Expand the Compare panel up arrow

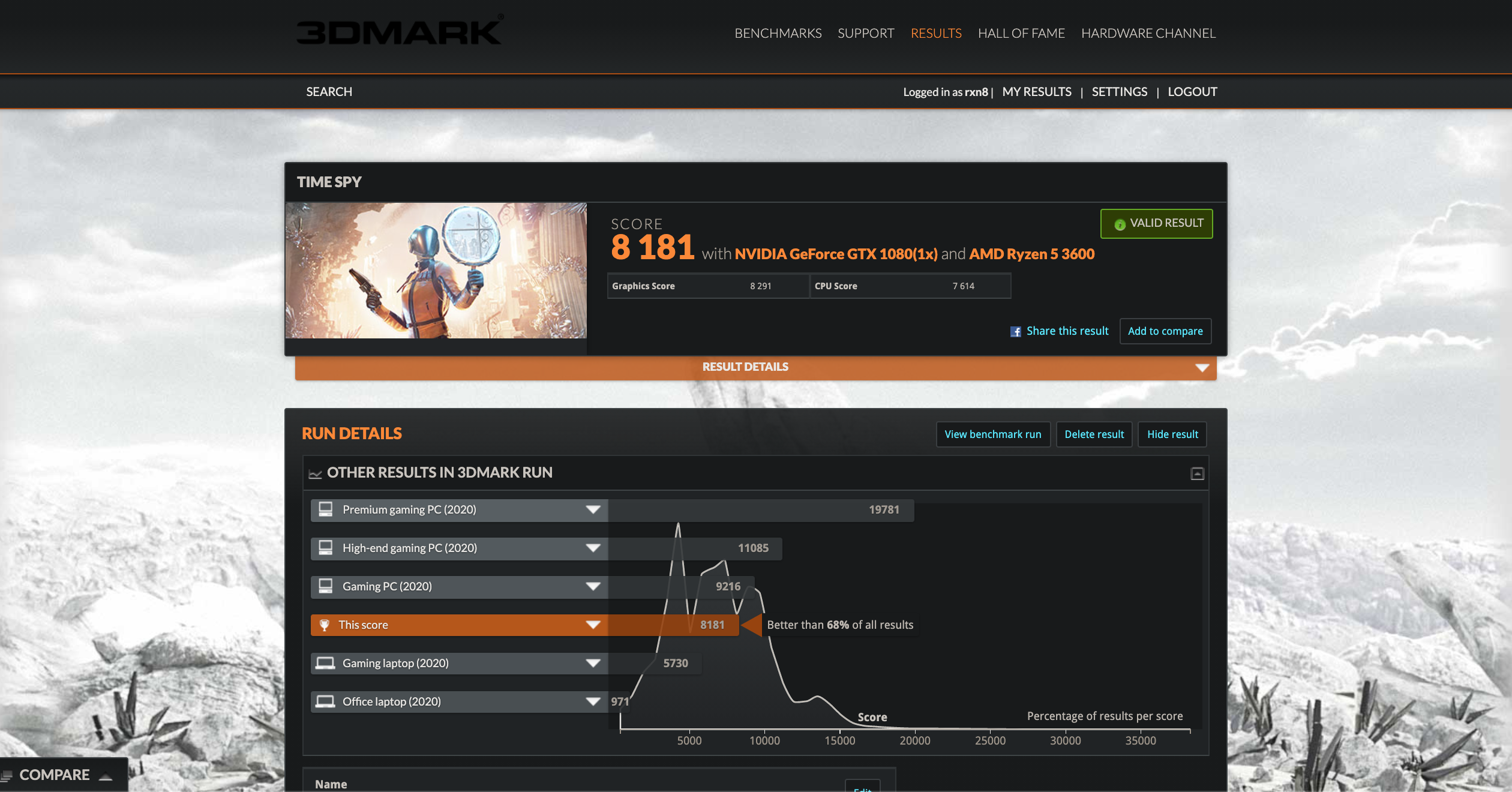(106, 776)
